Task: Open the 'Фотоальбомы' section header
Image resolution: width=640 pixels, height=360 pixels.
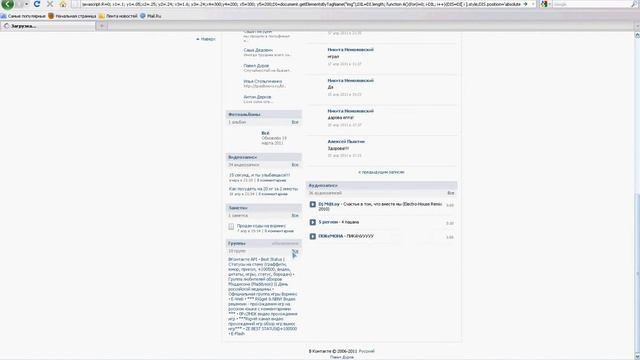Action: [264, 115]
